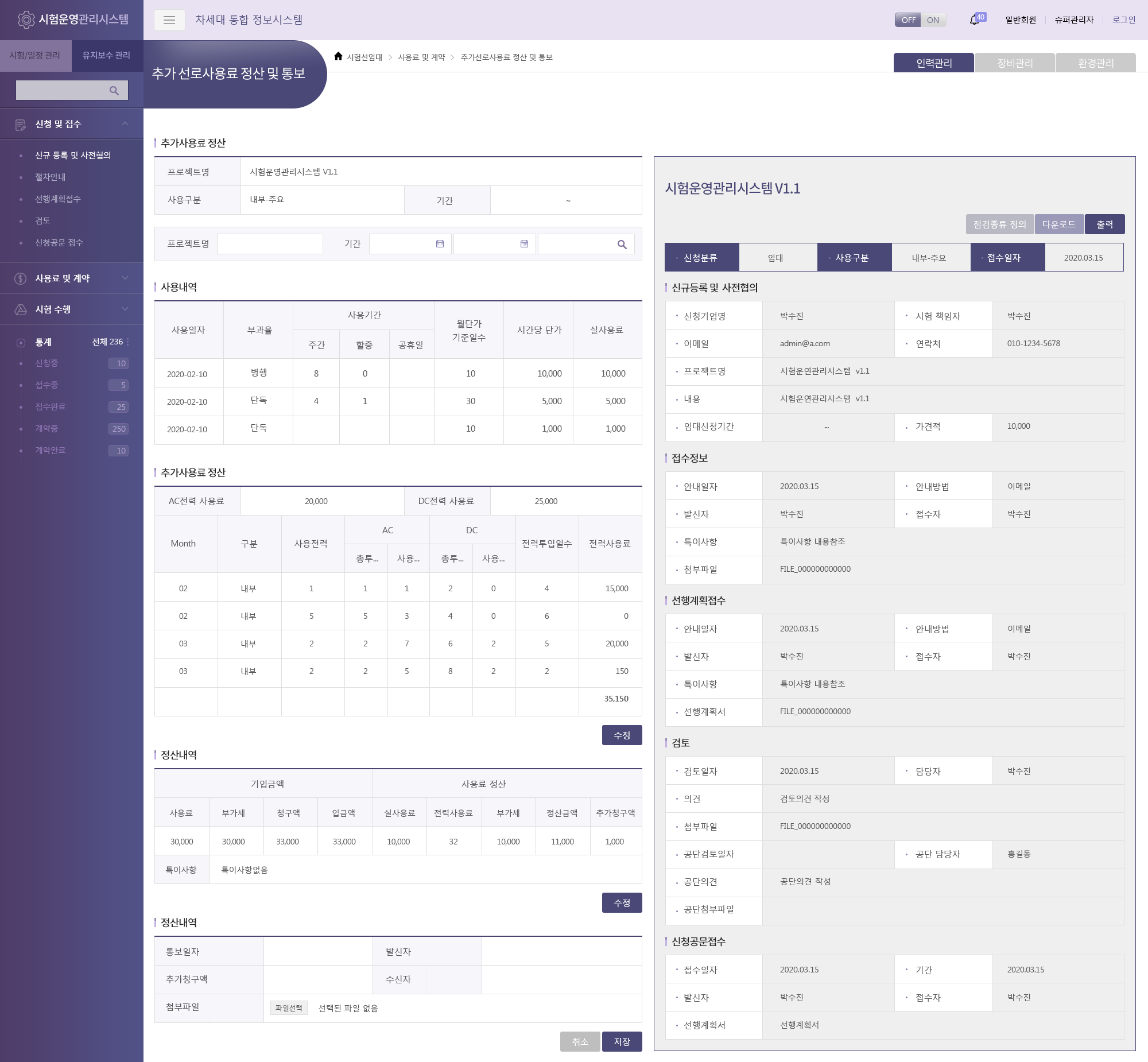Open the hamburger menu button
The width and height of the screenshot is (1148, 1062).
coord(169,20)
